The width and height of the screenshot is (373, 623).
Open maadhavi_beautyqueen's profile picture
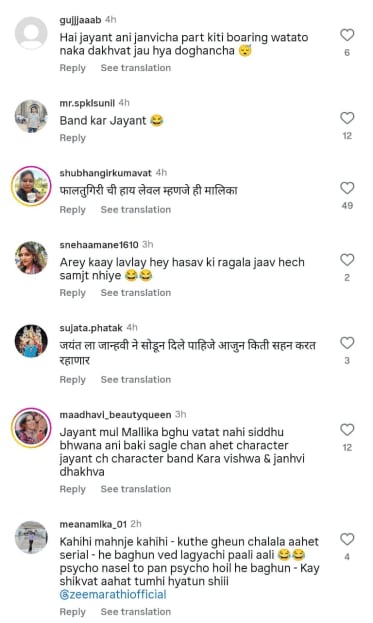31,428
